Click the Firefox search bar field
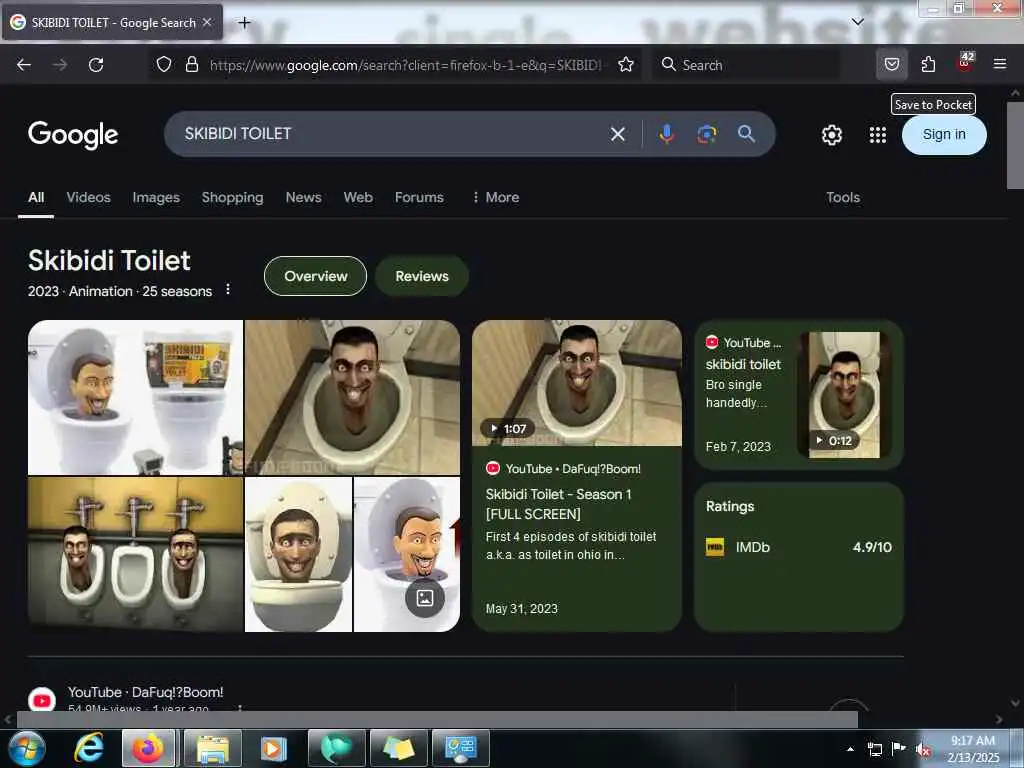 744,65
